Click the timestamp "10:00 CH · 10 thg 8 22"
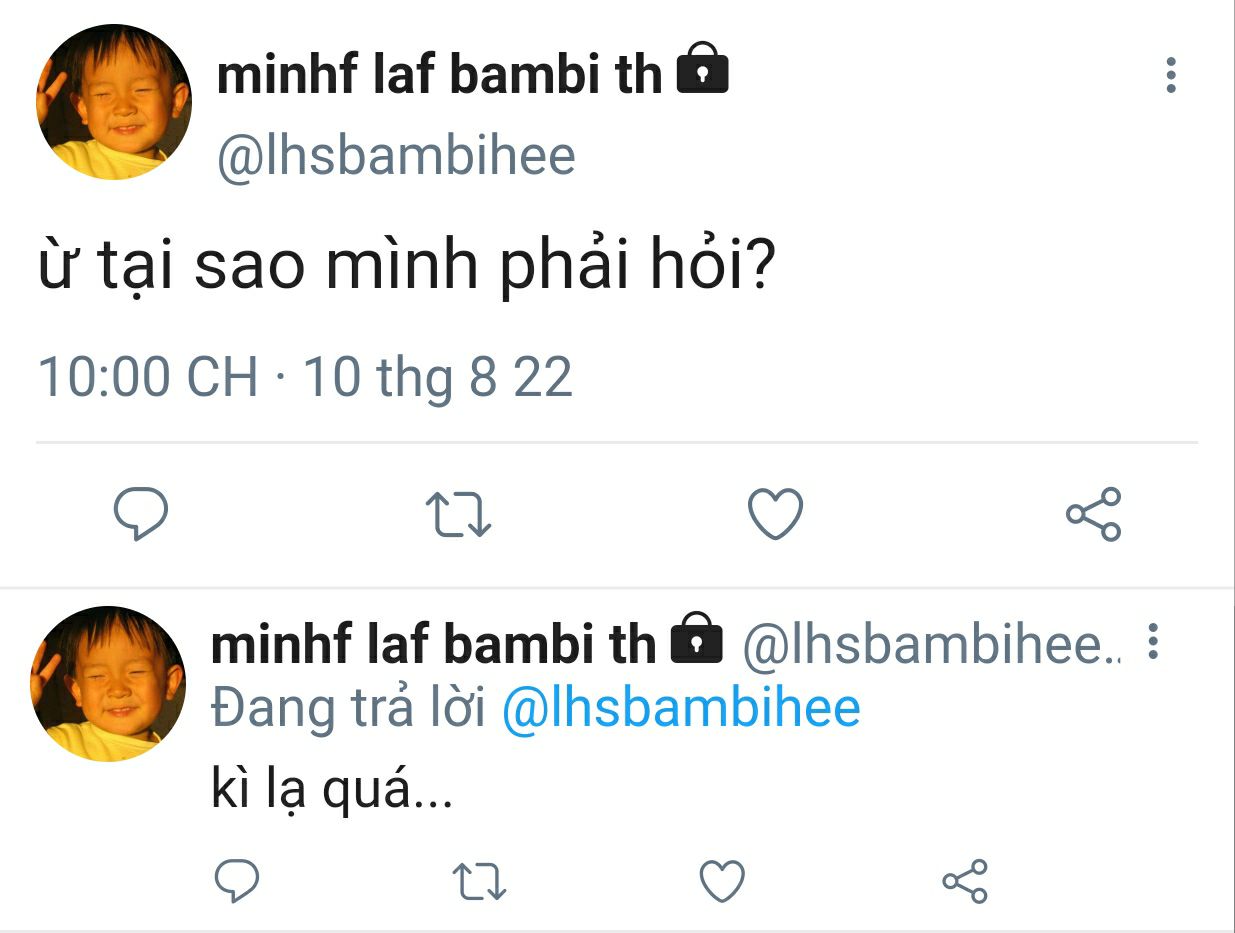The width and height of the screenshot is (1235, 933). pyautogui.click(x=305, y=378)
